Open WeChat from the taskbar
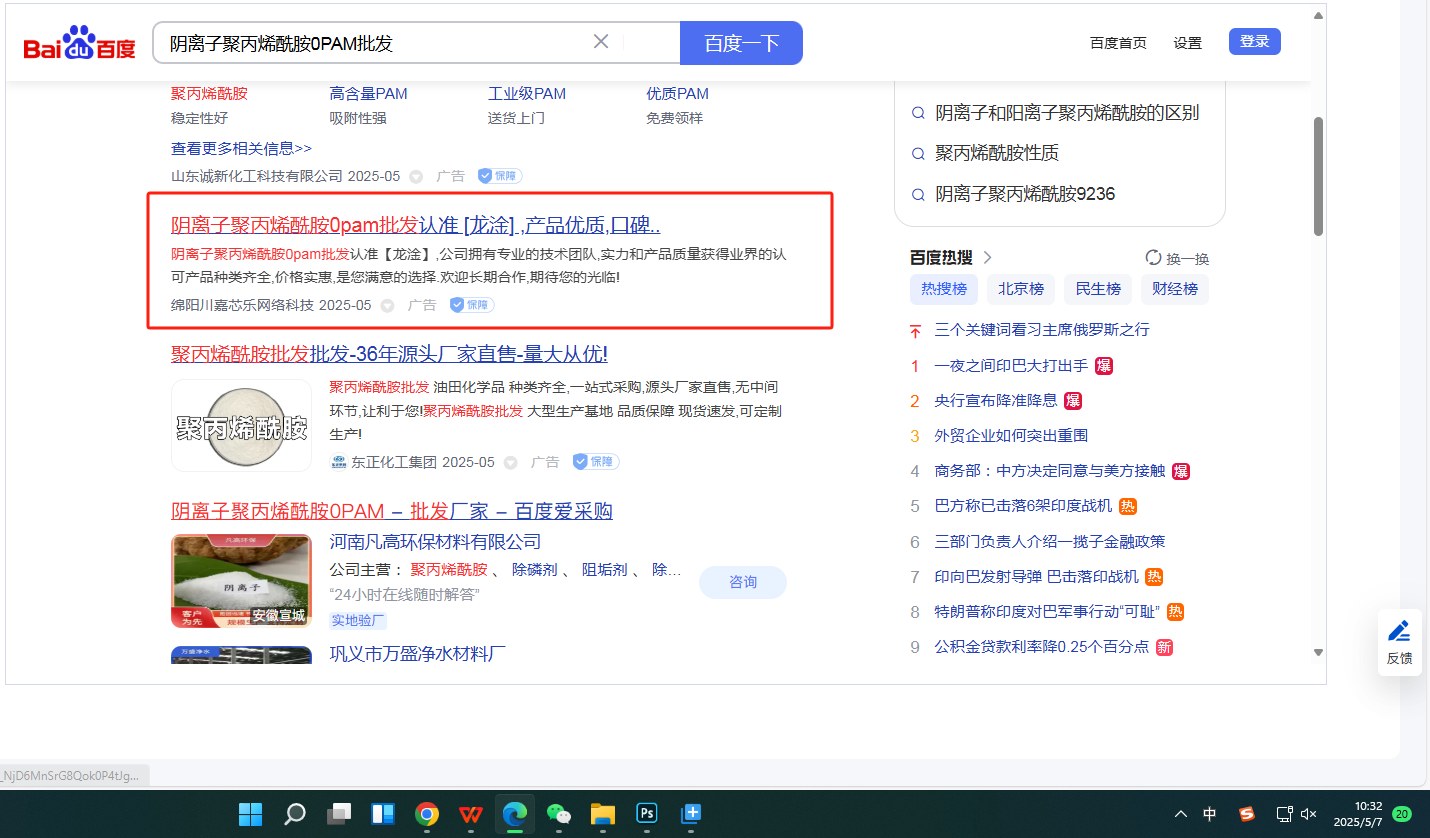 tap(558, 814)
